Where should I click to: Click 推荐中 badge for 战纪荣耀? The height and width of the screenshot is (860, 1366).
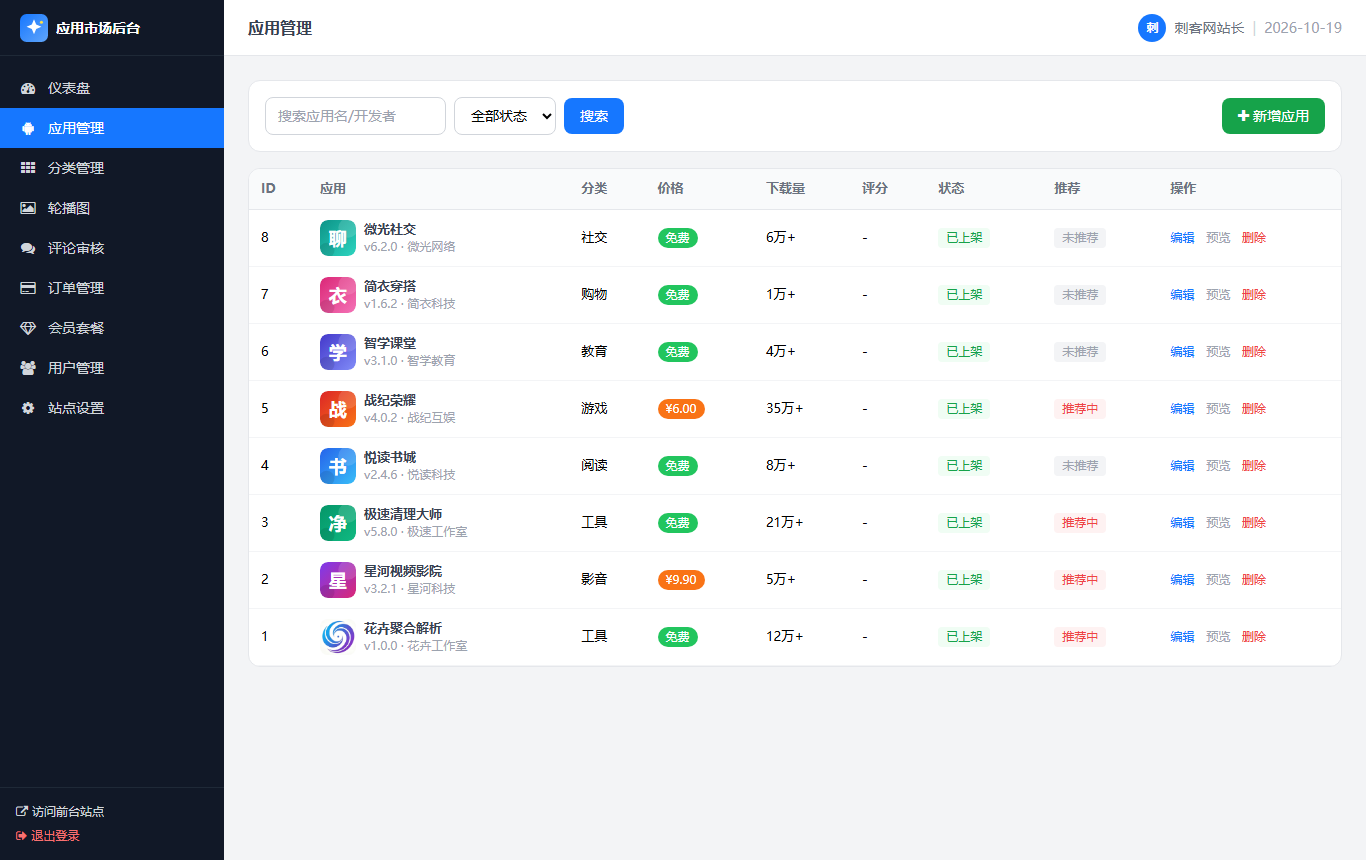coord(1080,409)
